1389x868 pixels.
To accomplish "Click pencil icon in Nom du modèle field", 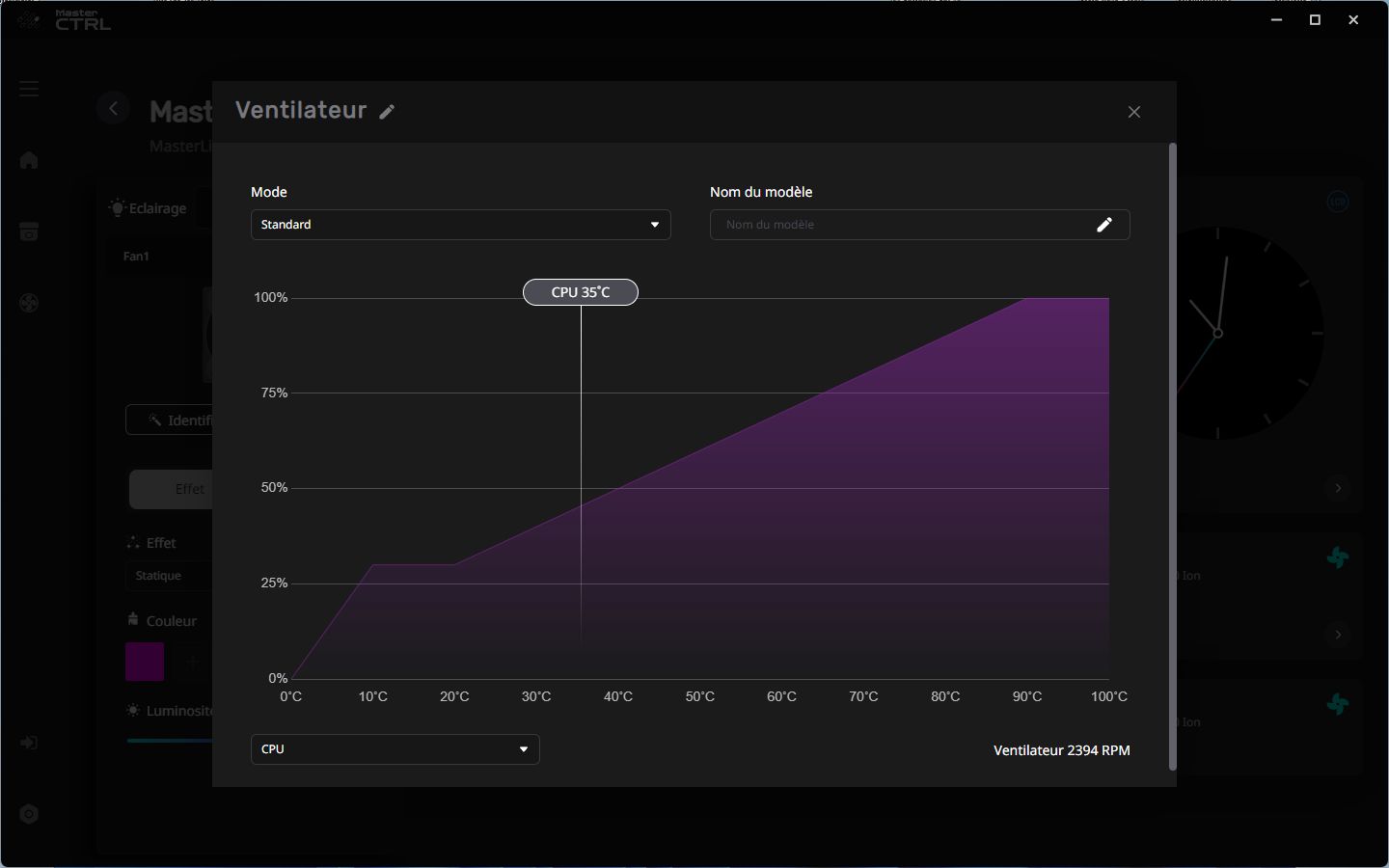I will pyautogui.click(x=1104, y=225).
